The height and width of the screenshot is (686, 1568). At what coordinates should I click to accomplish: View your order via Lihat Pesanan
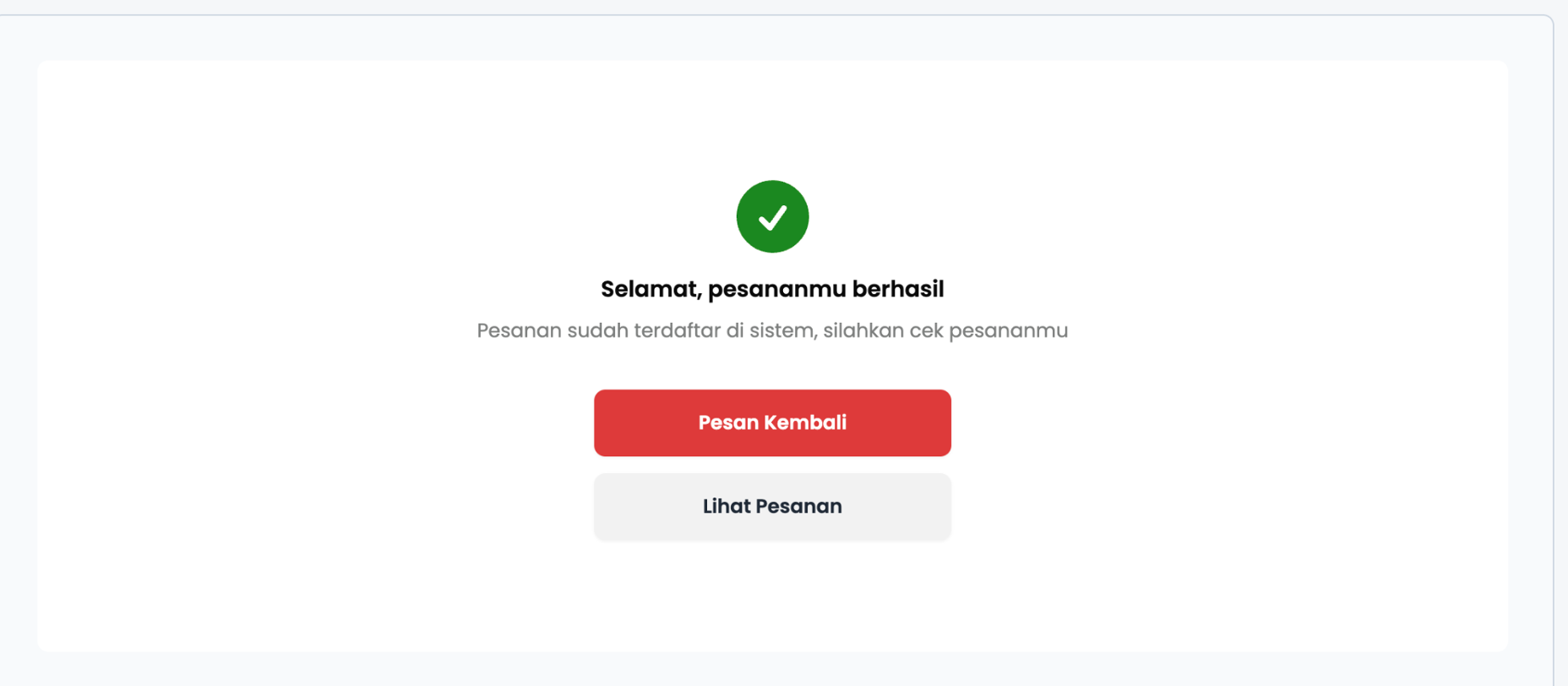(x=772, y=506)
